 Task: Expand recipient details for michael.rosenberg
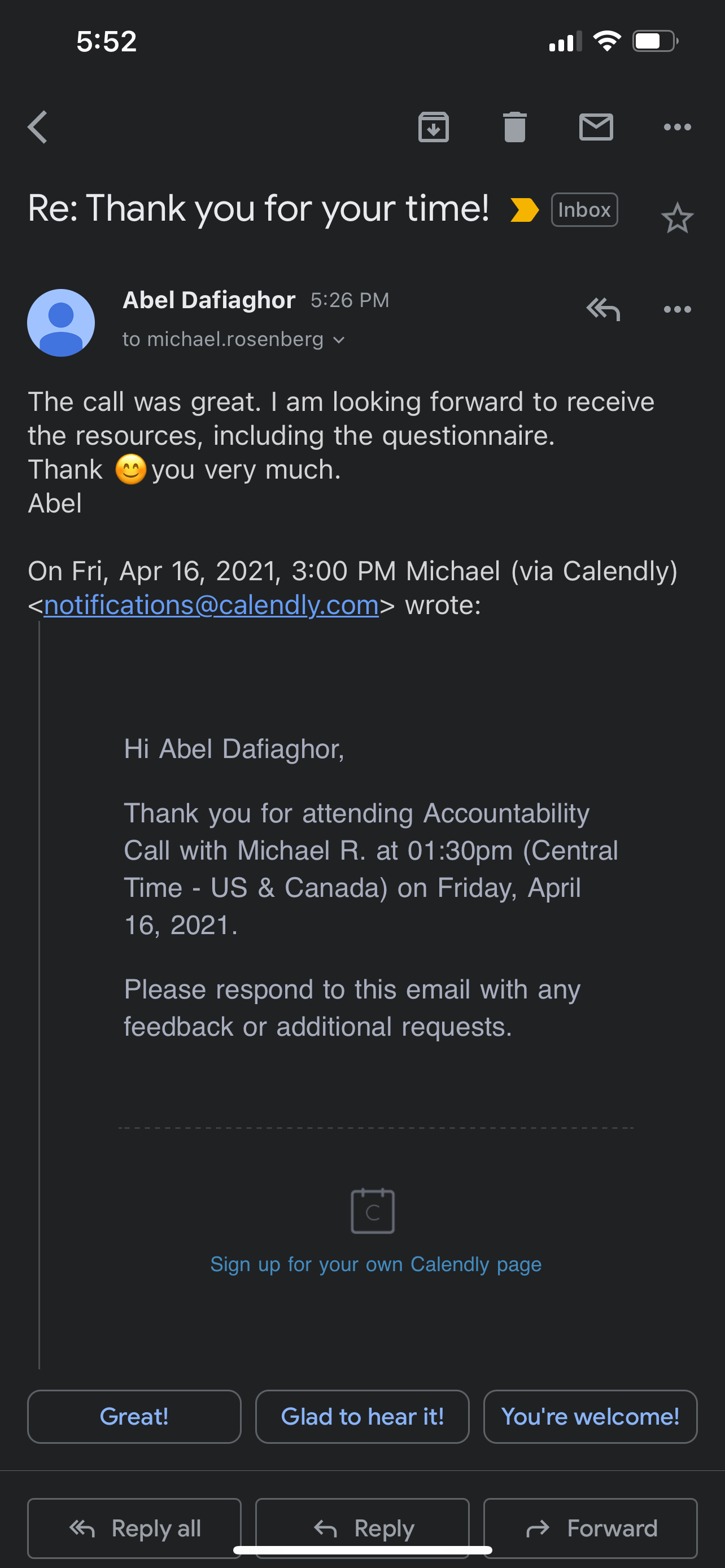[234, 339]
